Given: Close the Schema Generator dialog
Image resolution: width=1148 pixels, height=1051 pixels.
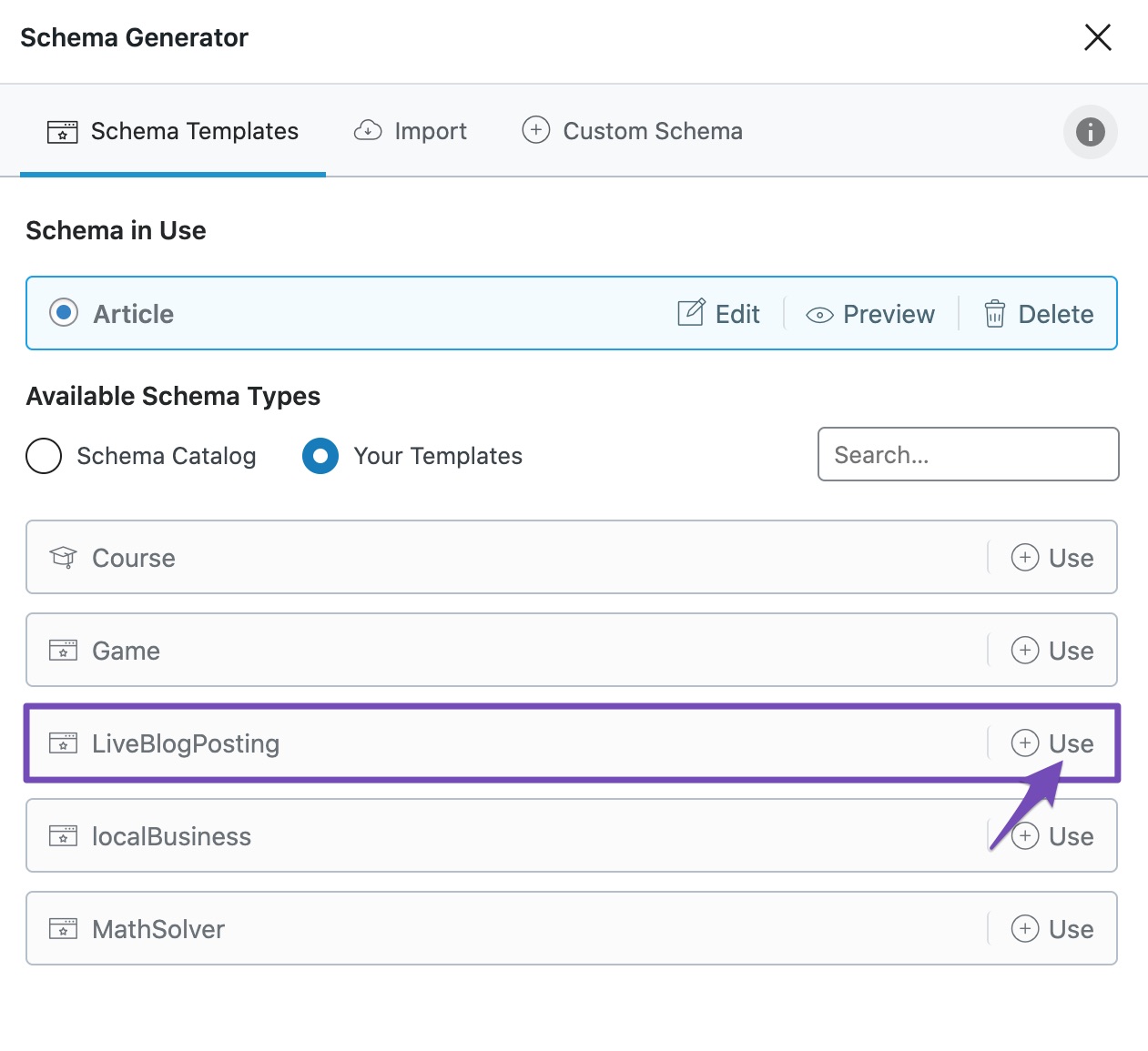Looking at the screenshot, I should coord(1098,37).
